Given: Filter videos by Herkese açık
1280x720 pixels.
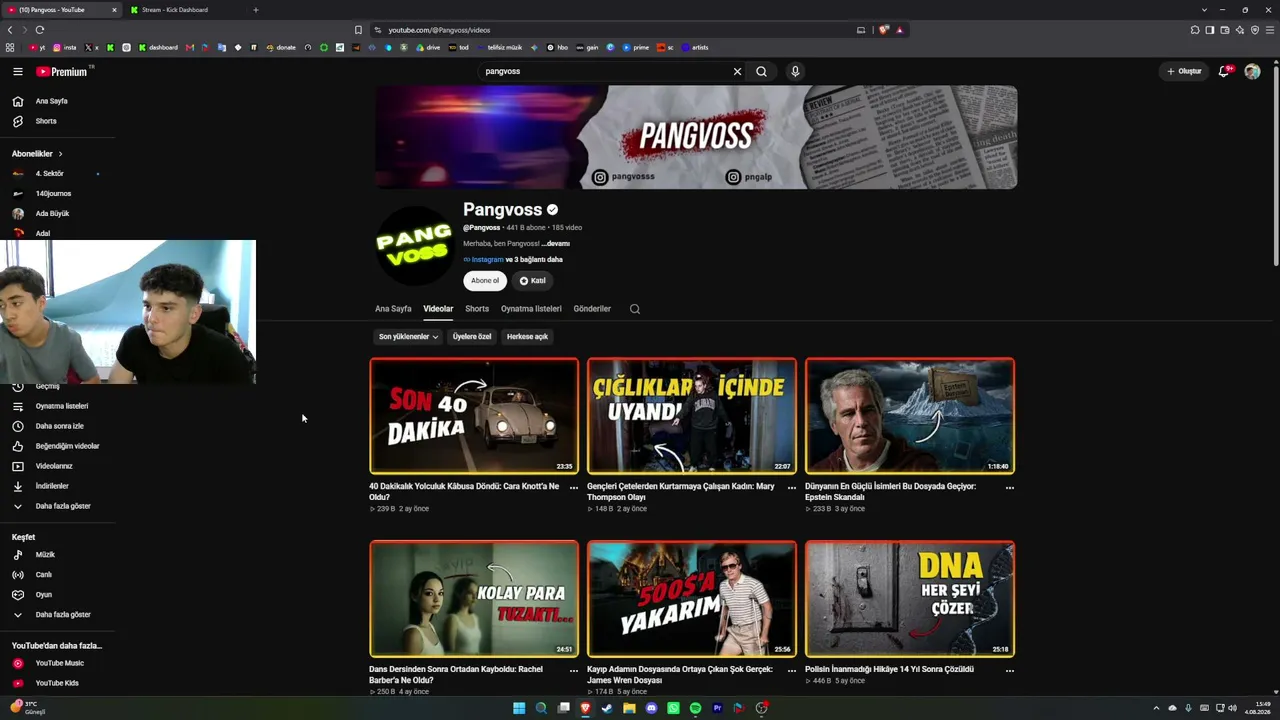Looking at the screenshot, I should [x=527, y=337].
